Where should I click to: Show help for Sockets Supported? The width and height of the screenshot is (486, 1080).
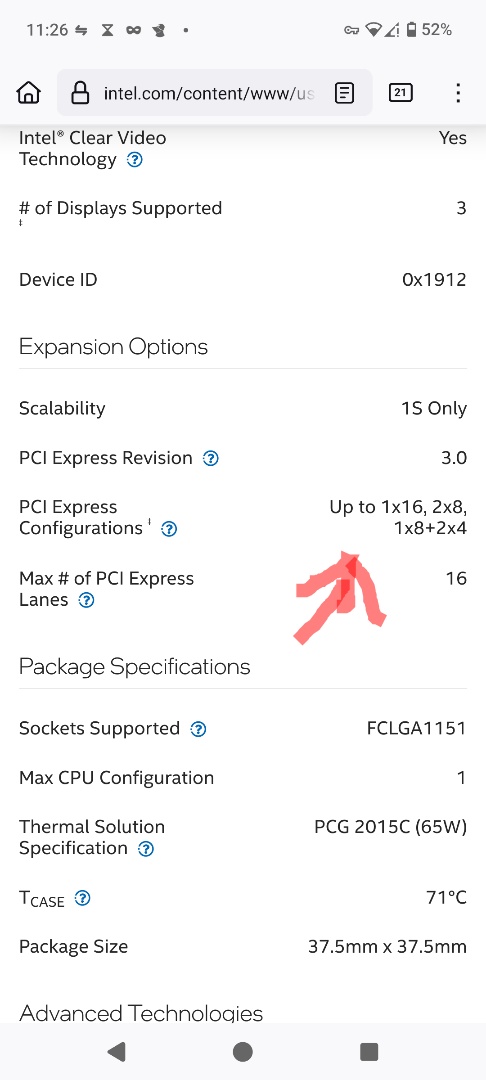[x=198, y=729]
